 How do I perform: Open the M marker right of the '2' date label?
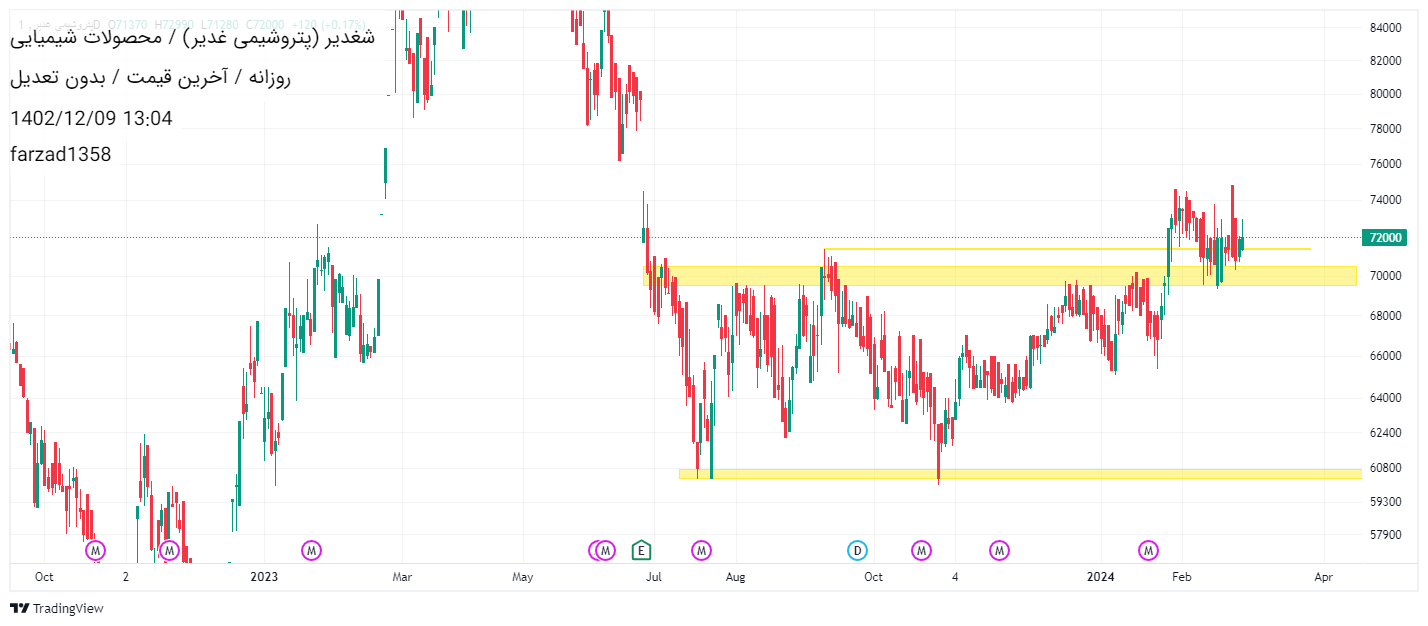point(169,550)
